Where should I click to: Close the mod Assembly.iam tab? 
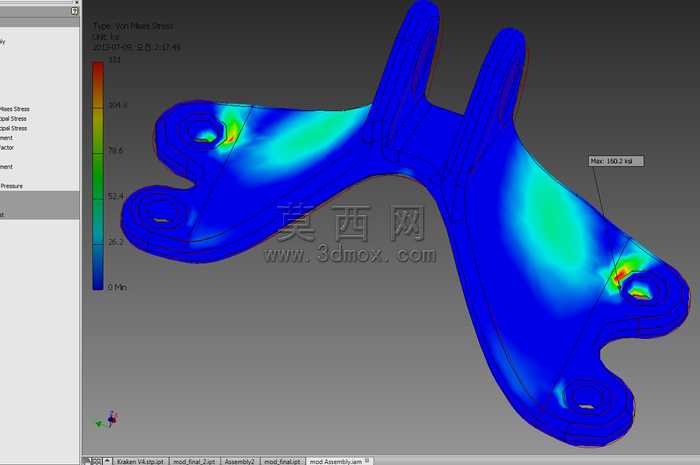click(x=368, y=461)
